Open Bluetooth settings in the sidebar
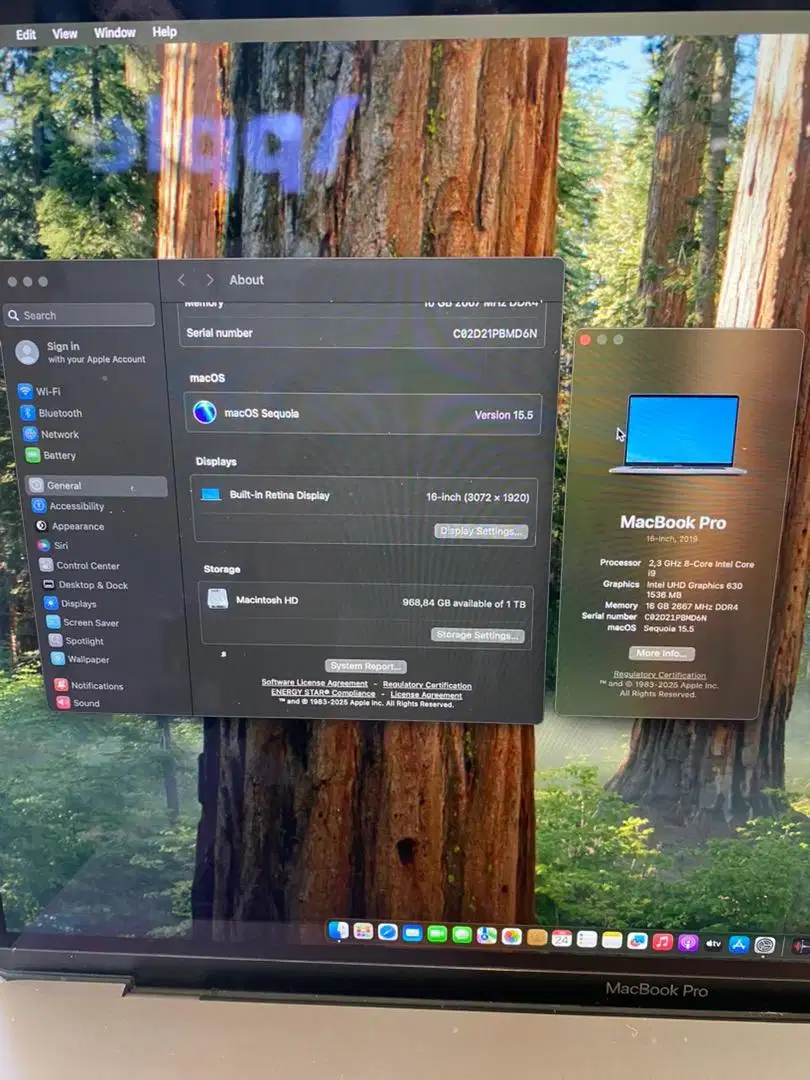The height and width of the screenshot is (1080, 810). [52, 413]
